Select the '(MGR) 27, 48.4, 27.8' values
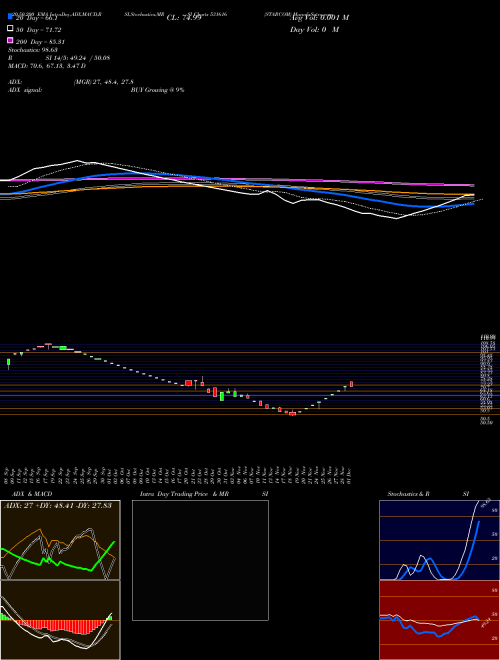This screenshot has height=660, width=500. coord(104,82)
